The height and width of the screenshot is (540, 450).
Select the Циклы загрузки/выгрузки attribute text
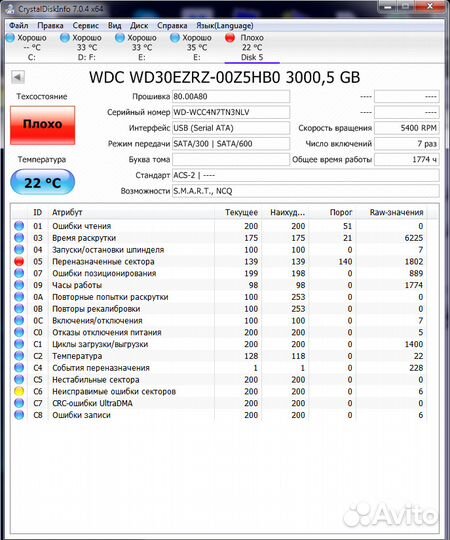100,344
